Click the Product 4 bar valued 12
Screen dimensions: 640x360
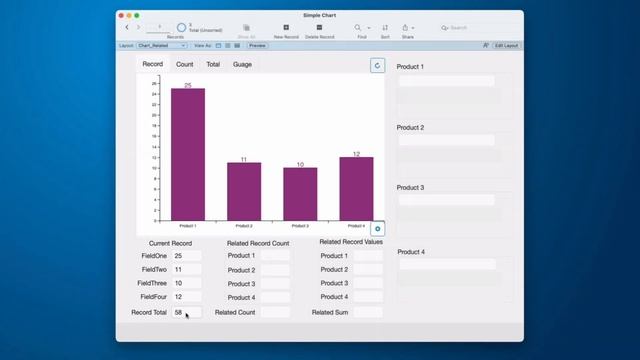356,189
